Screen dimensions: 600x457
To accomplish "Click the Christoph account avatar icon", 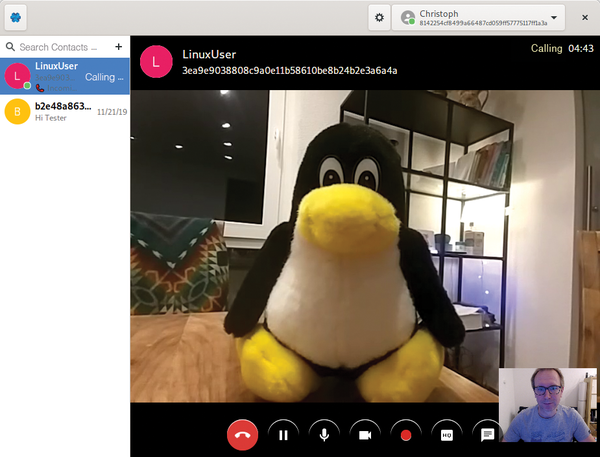I will 408,18.
